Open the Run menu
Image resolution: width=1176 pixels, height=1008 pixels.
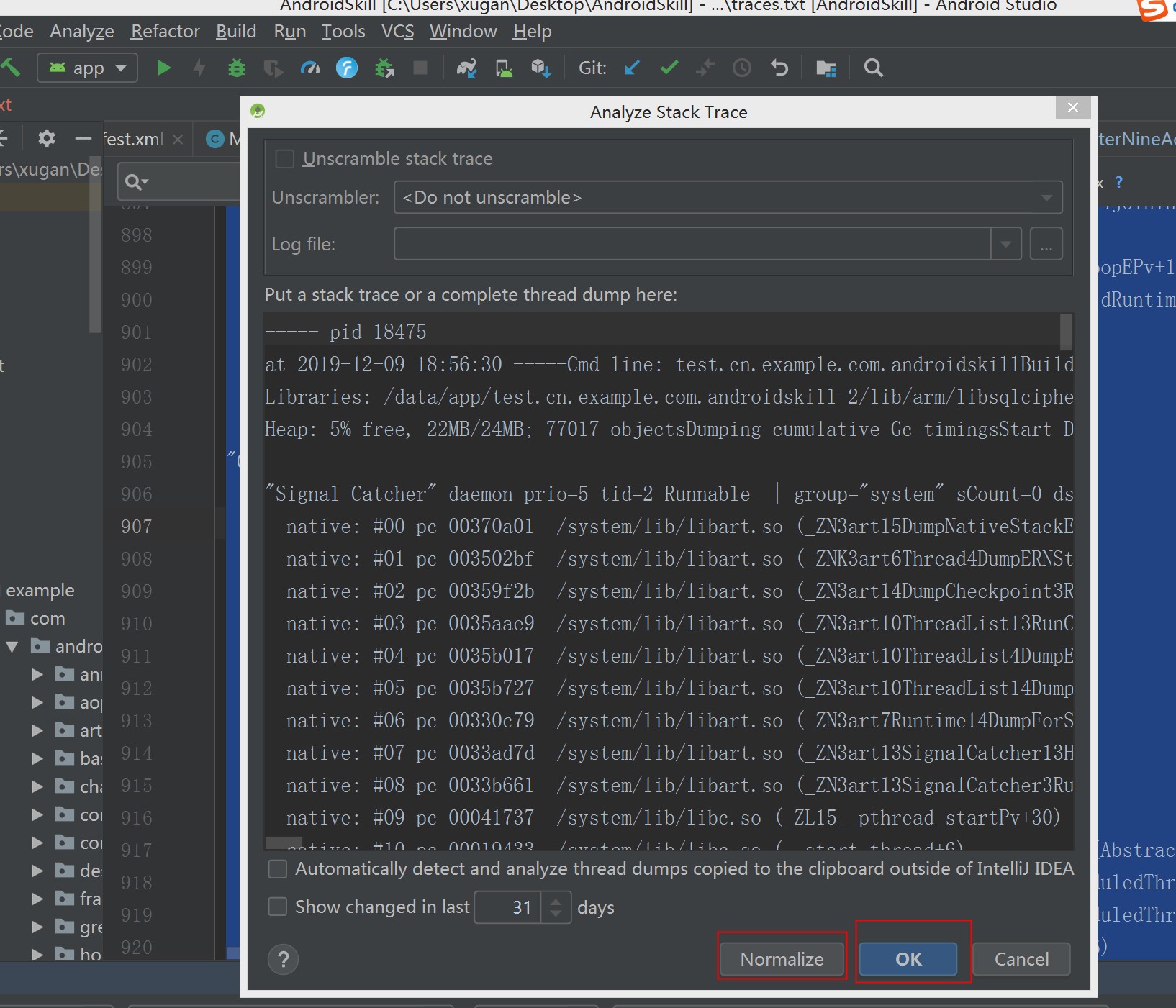[290, 32]
